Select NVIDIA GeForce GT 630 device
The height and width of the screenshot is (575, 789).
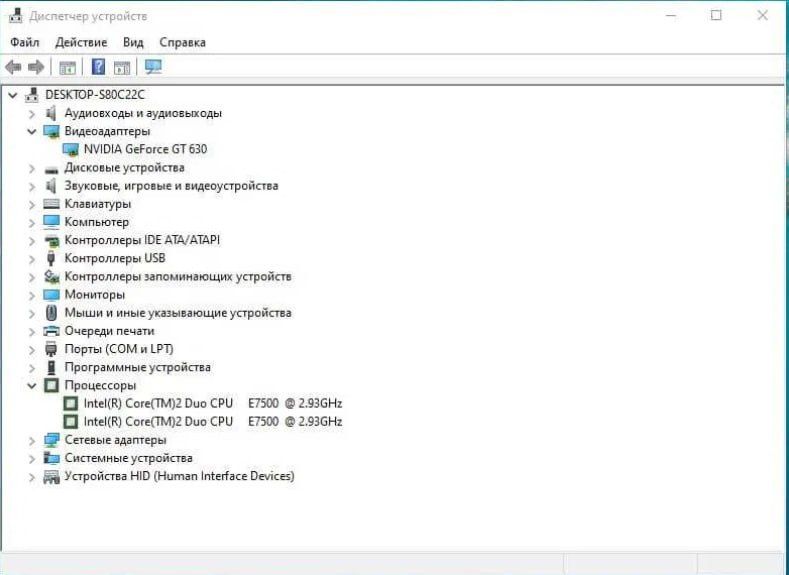(x=145, y=149)
